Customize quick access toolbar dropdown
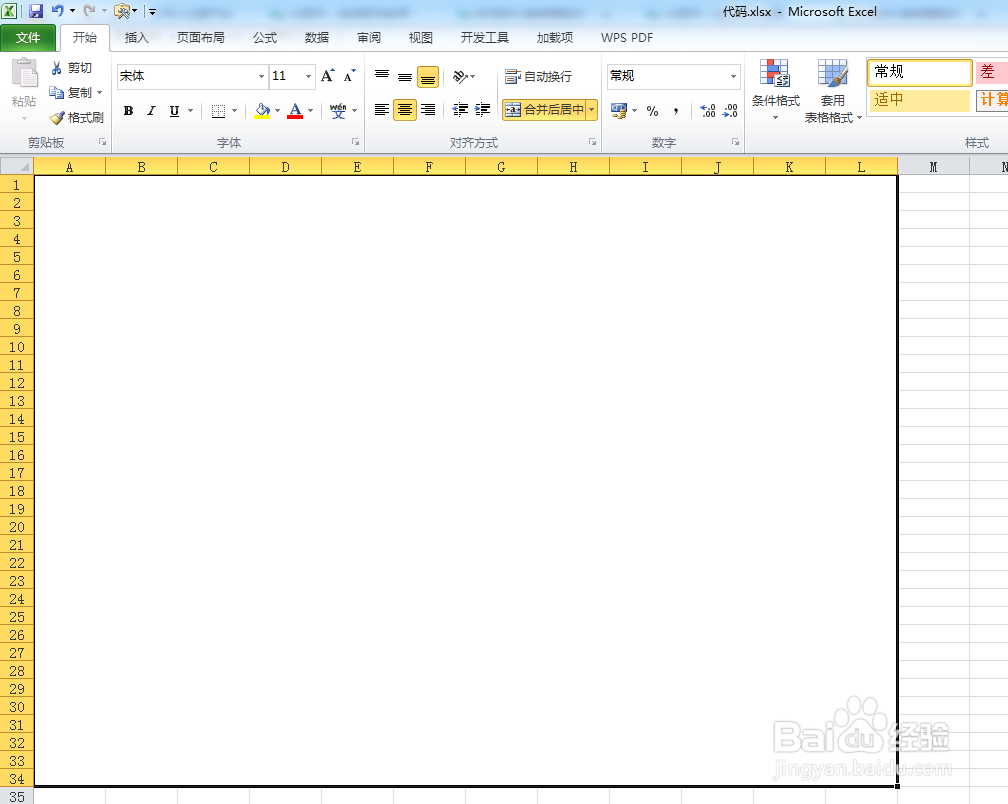This screenshot has width=1008, height=804. point(152,11)
